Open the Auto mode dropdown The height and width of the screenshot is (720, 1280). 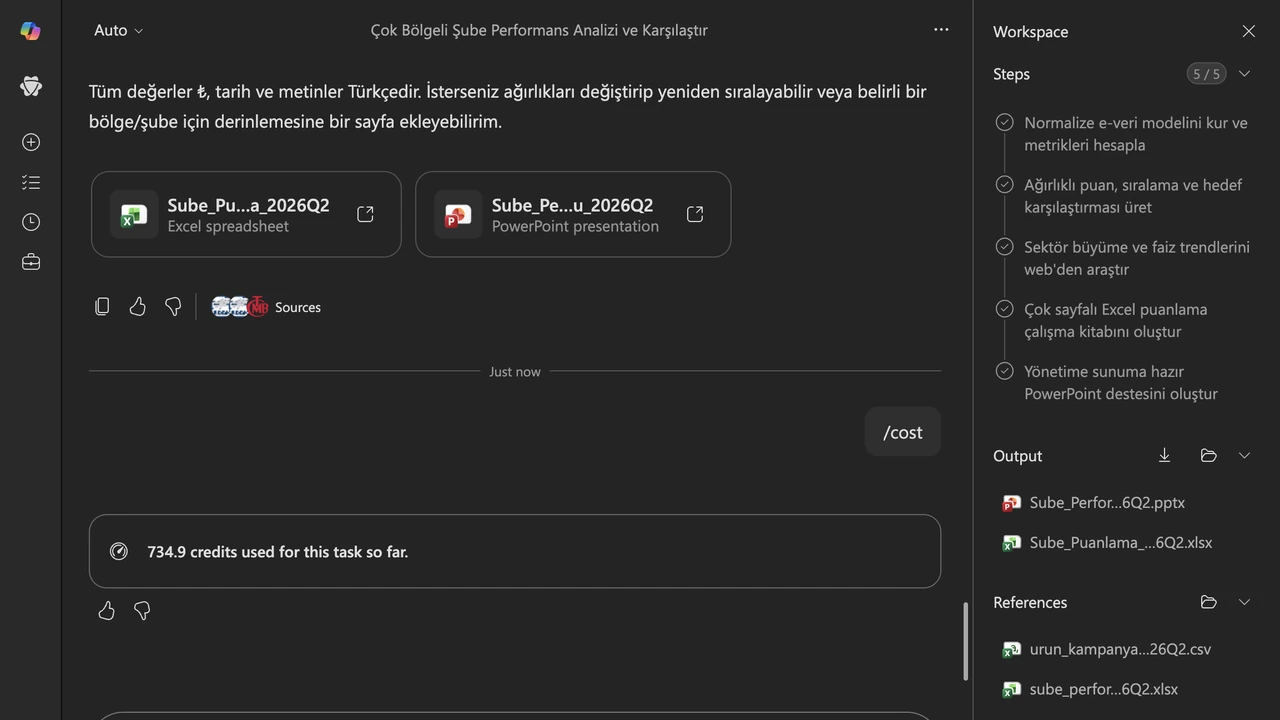click(118, 31)
